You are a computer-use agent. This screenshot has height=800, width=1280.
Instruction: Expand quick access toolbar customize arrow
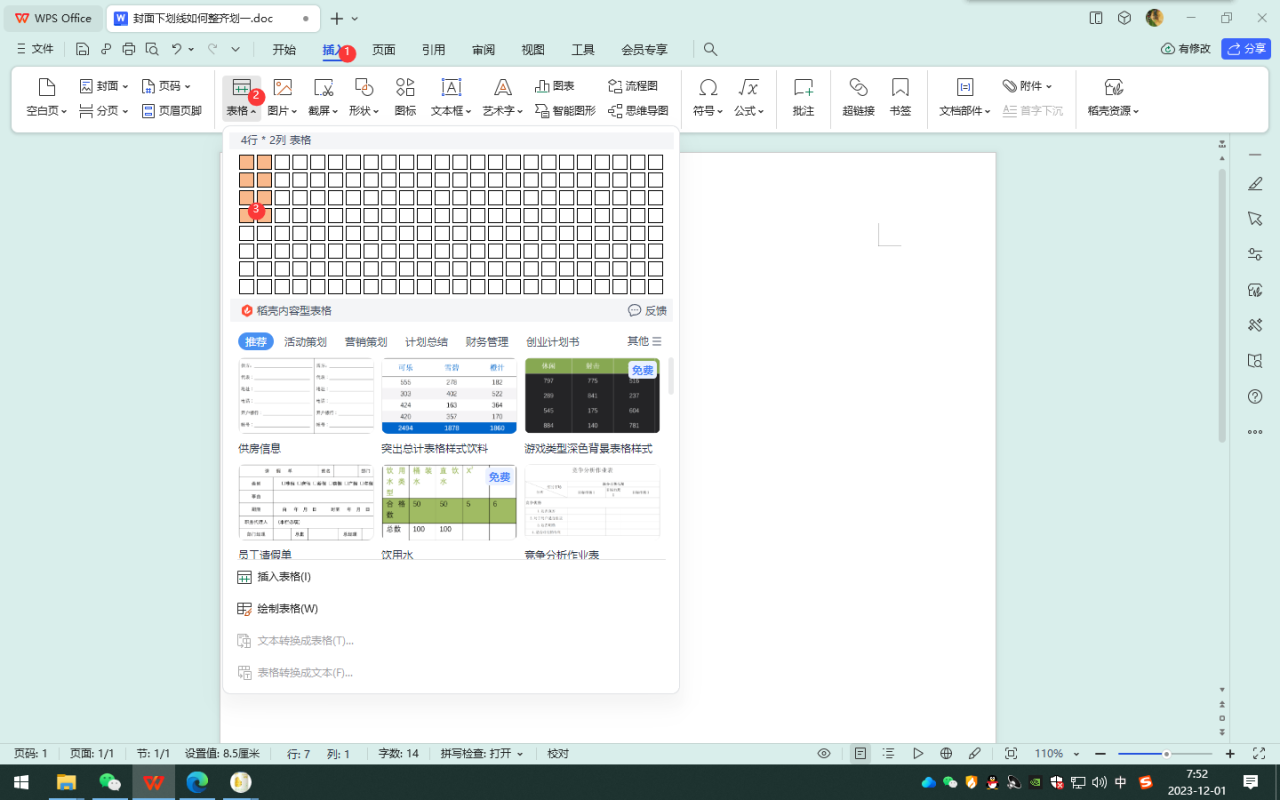pyautogui.click(x=235, y=49)
